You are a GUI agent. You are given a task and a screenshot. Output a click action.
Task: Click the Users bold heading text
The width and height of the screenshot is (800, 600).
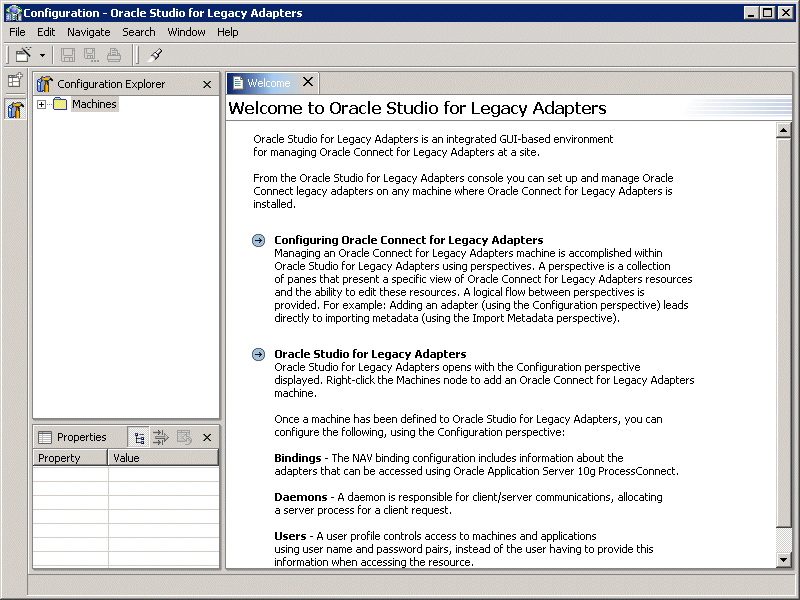tap(290, 536)
